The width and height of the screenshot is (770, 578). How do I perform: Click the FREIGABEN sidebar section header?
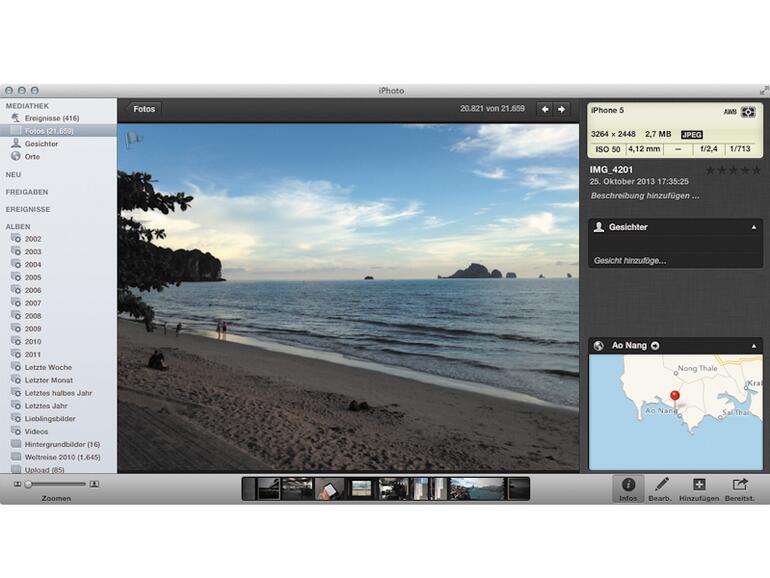tap(27, 192)
